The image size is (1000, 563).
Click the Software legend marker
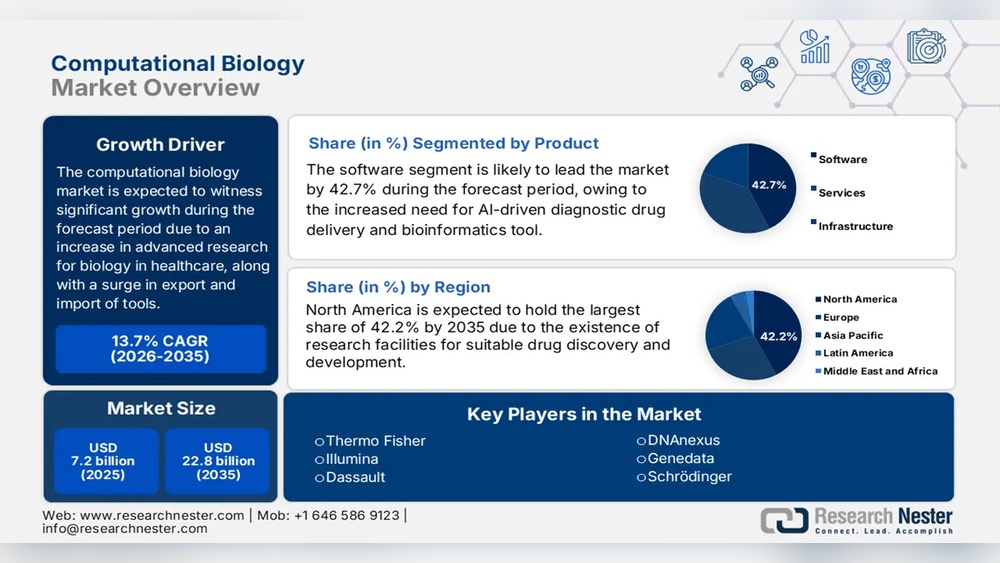812,158
